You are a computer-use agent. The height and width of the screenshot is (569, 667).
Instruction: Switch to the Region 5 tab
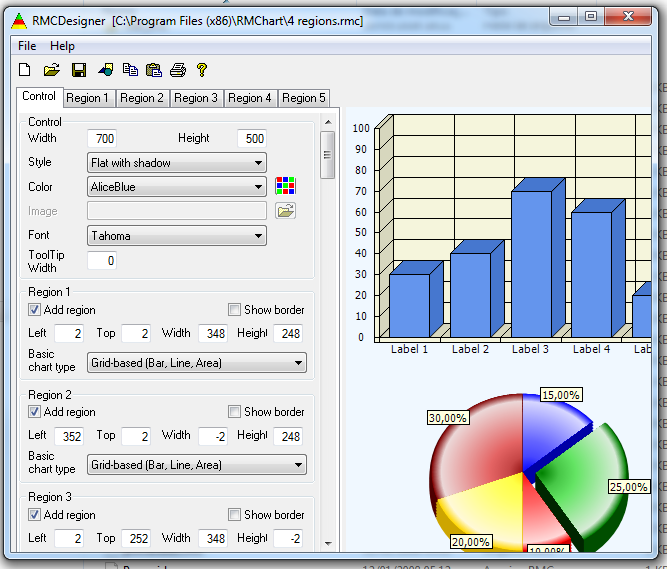pyautogui.click(x=304, y=98)
